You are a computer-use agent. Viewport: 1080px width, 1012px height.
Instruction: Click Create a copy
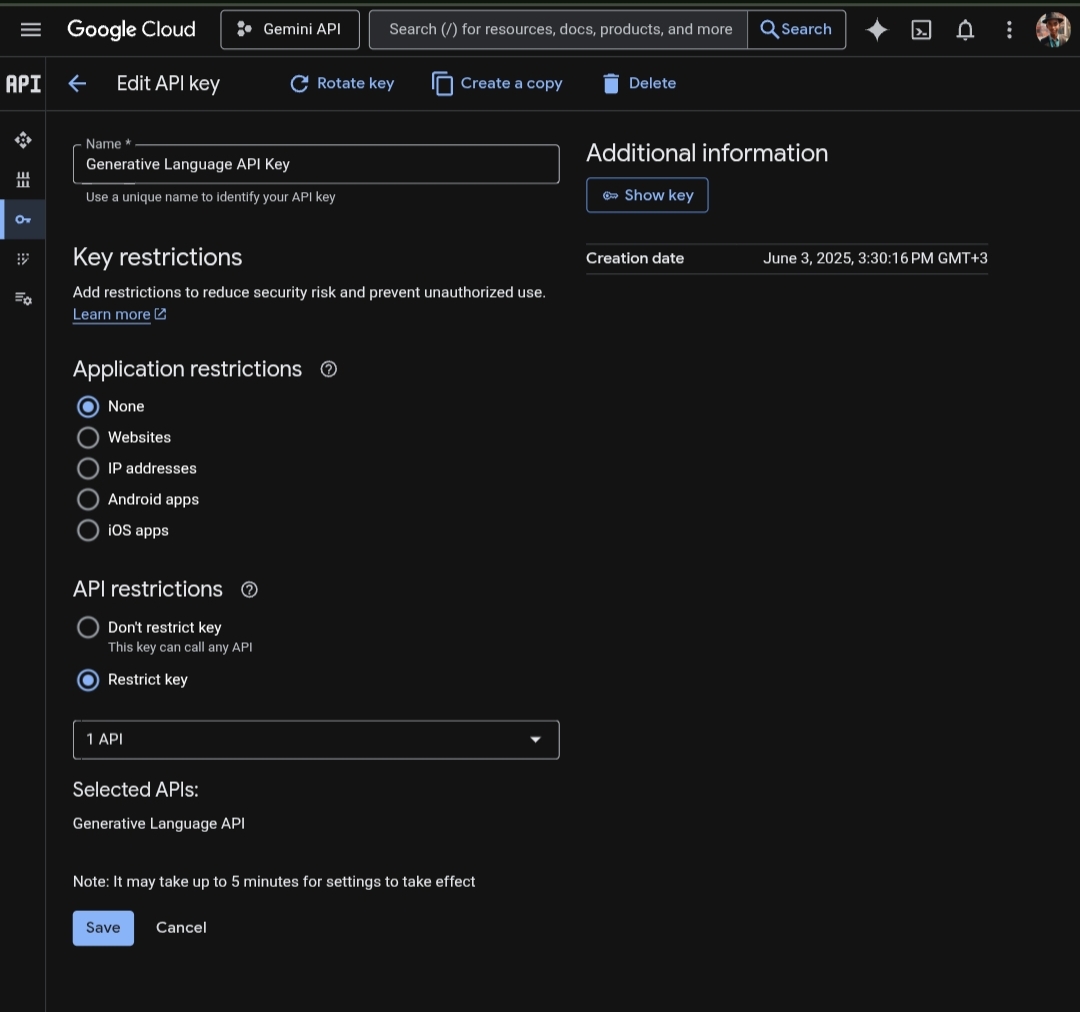tap(497, 83)
